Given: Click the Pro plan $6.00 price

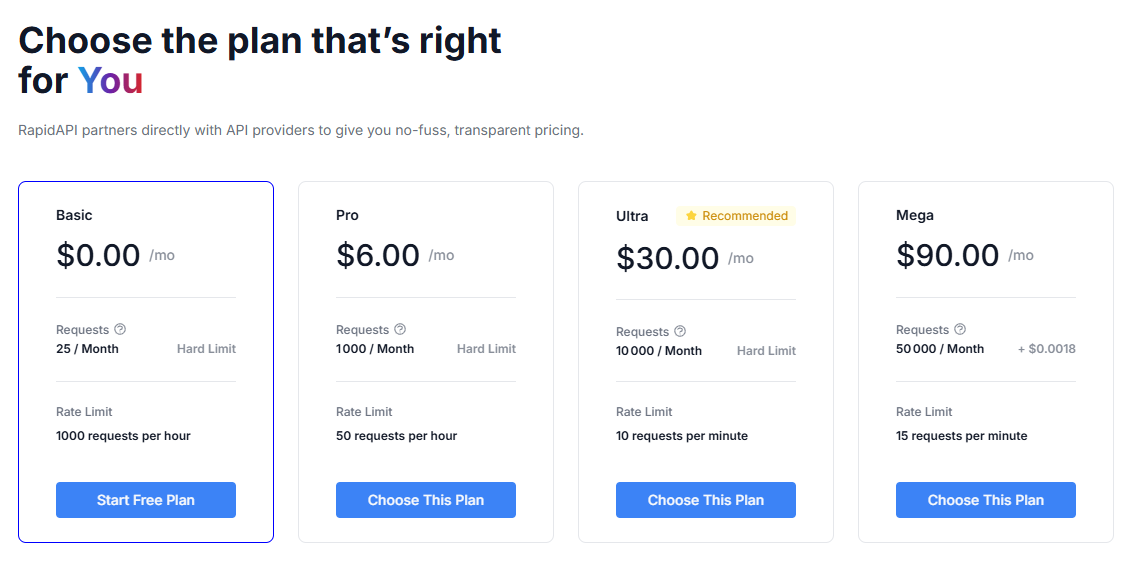Looking at the screenshot, I should coord(378,255).
